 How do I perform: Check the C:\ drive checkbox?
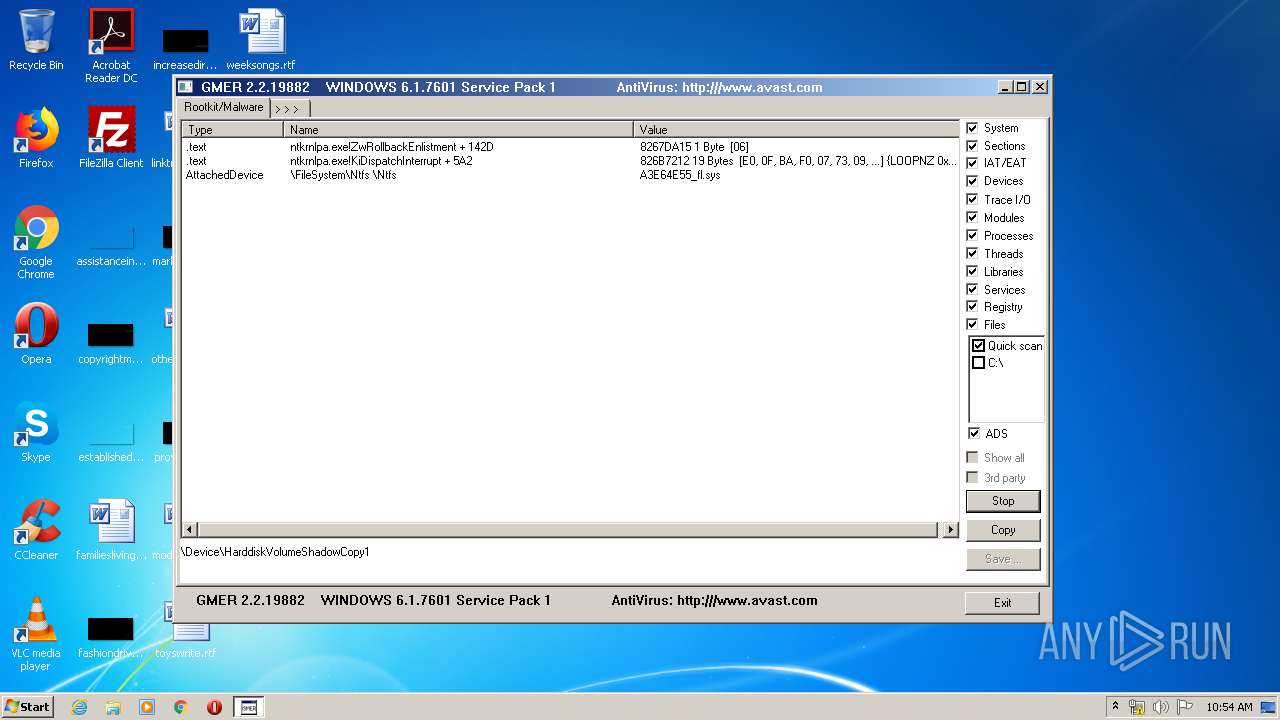click(x=978, y=363)
